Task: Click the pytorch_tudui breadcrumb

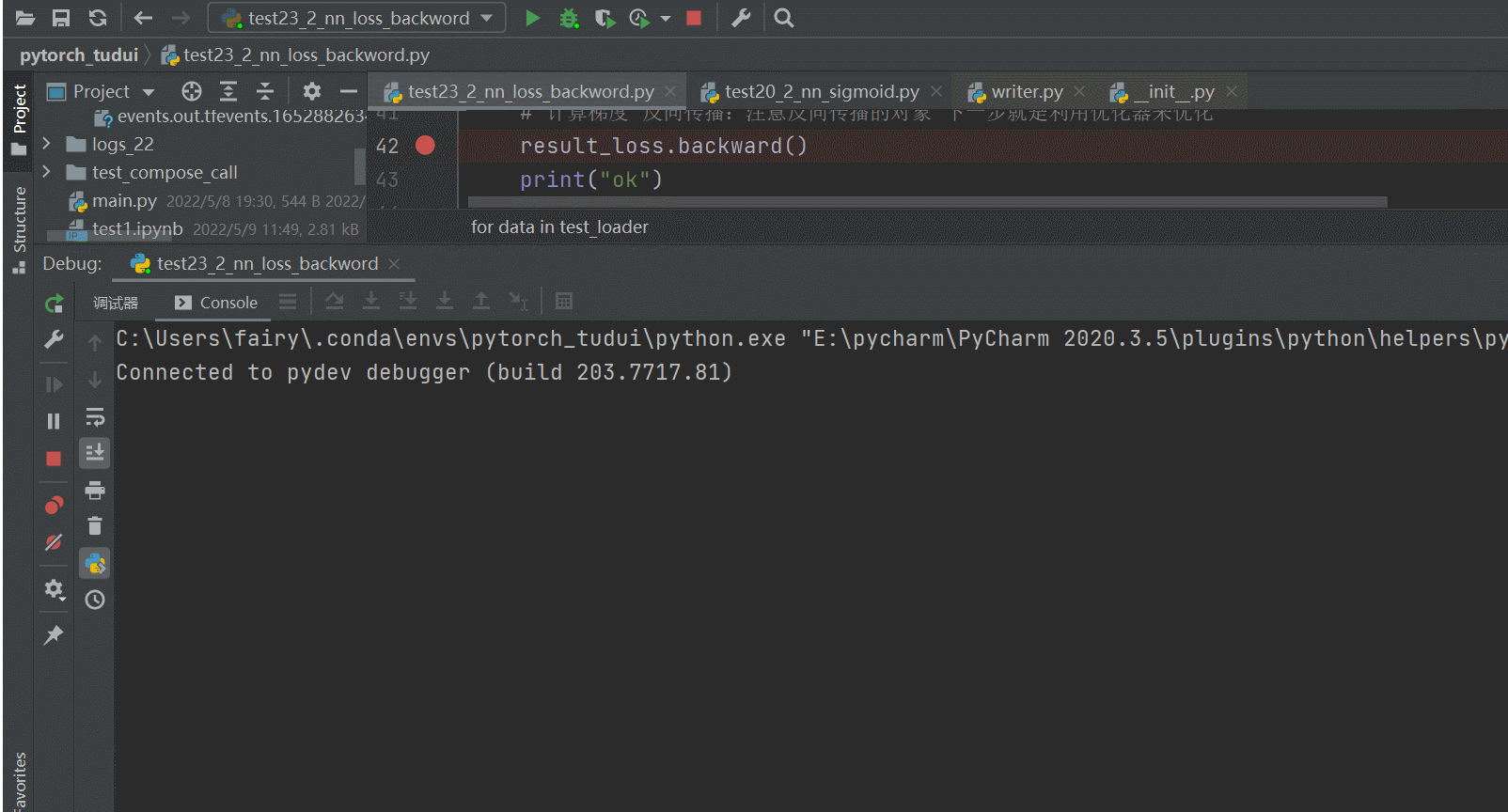Action: [79, 55]
